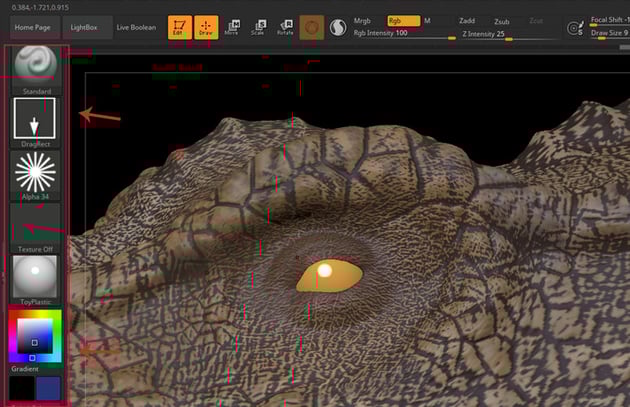Click the Live Boolean button
This screenshot has height=407, width=630.
tap(136, 27)
